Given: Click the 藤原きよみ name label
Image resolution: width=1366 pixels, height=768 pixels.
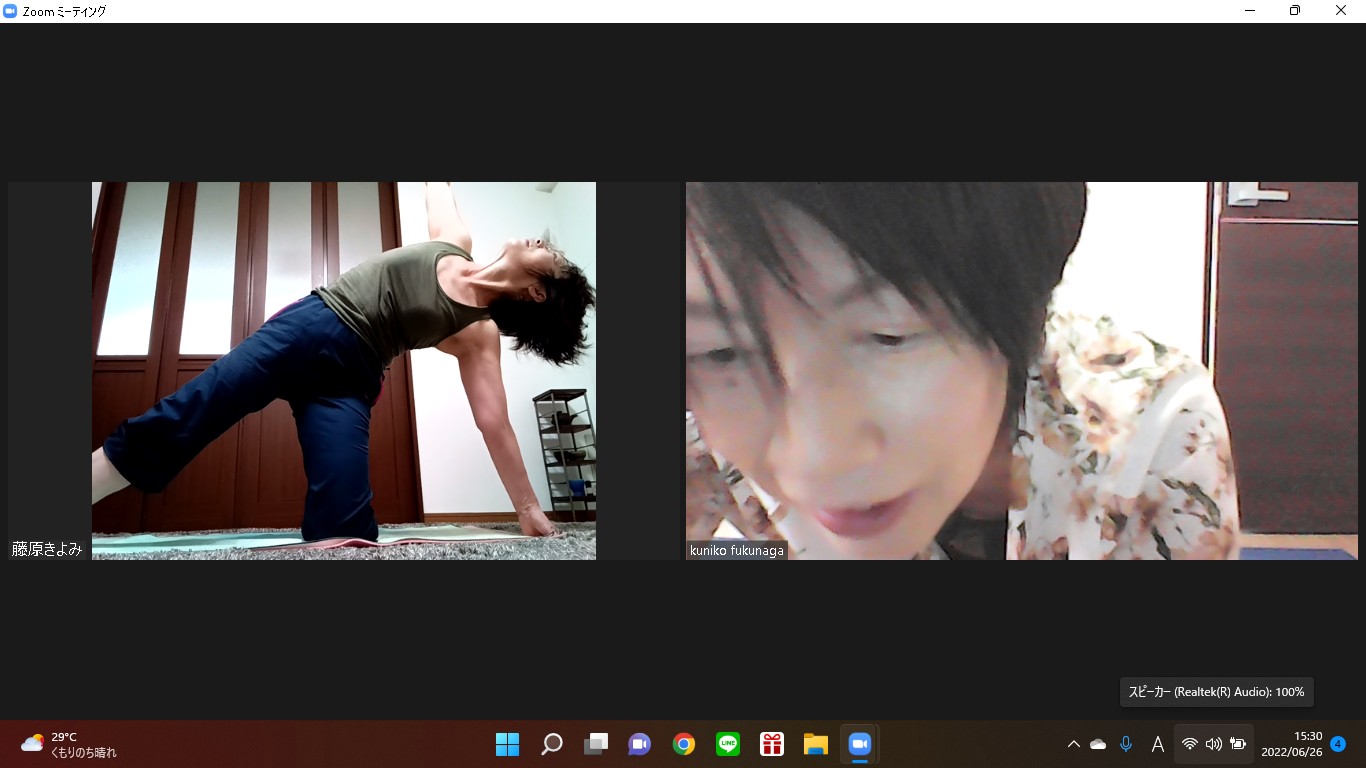Looking at the screenshot, I should pos(47,549).
